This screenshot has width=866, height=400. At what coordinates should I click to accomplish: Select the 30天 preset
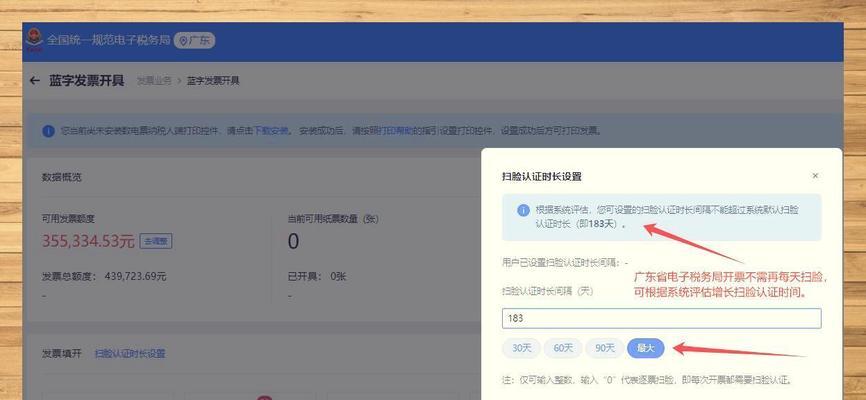click(521, 348)
